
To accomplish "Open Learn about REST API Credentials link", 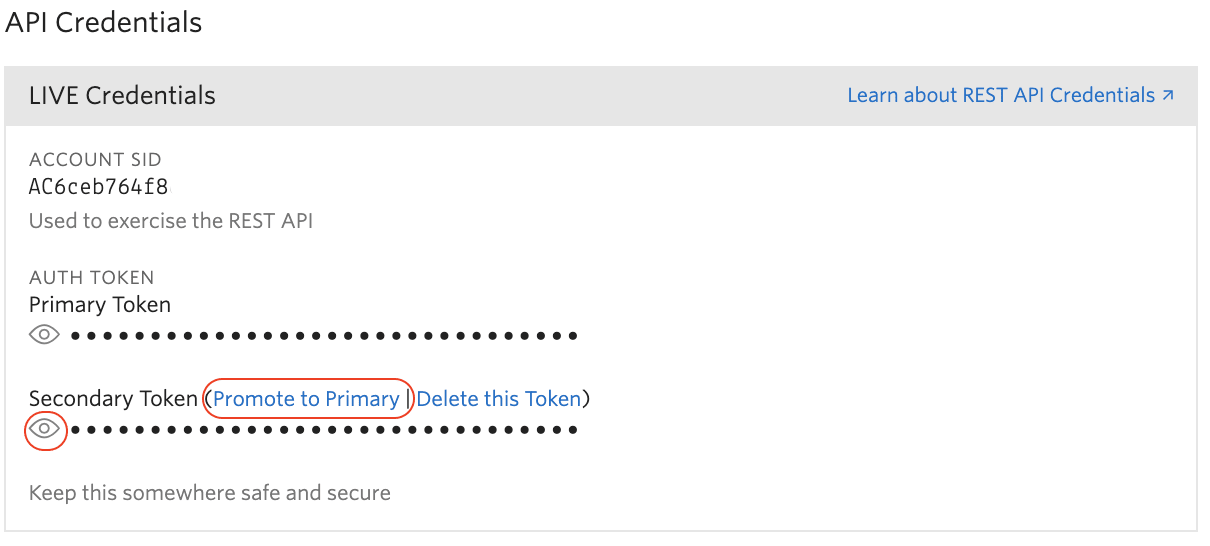I will tap(1001, 95).
